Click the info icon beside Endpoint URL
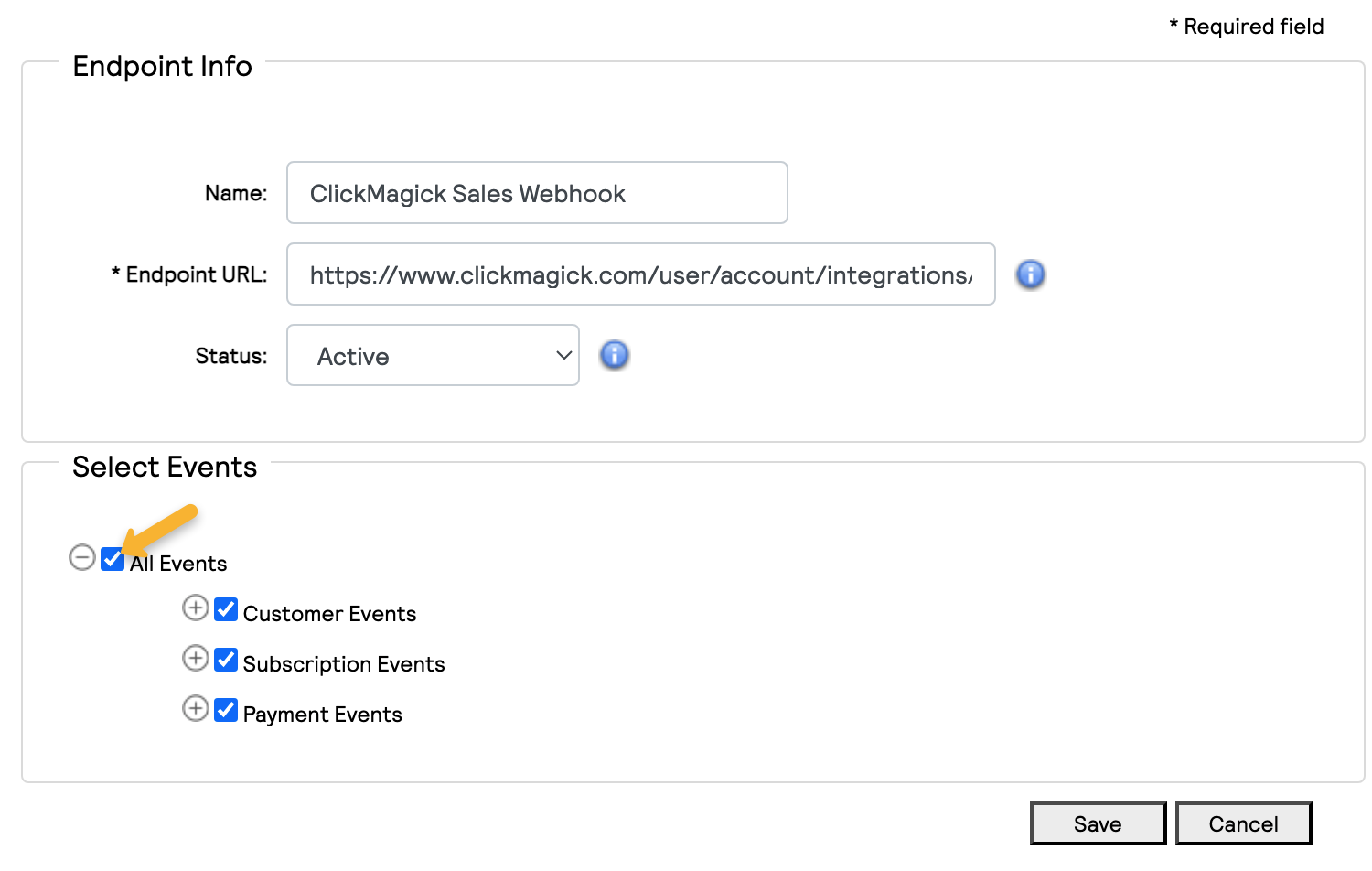The width and height of the screenshot is (1372, 871). coord(1030,274)
